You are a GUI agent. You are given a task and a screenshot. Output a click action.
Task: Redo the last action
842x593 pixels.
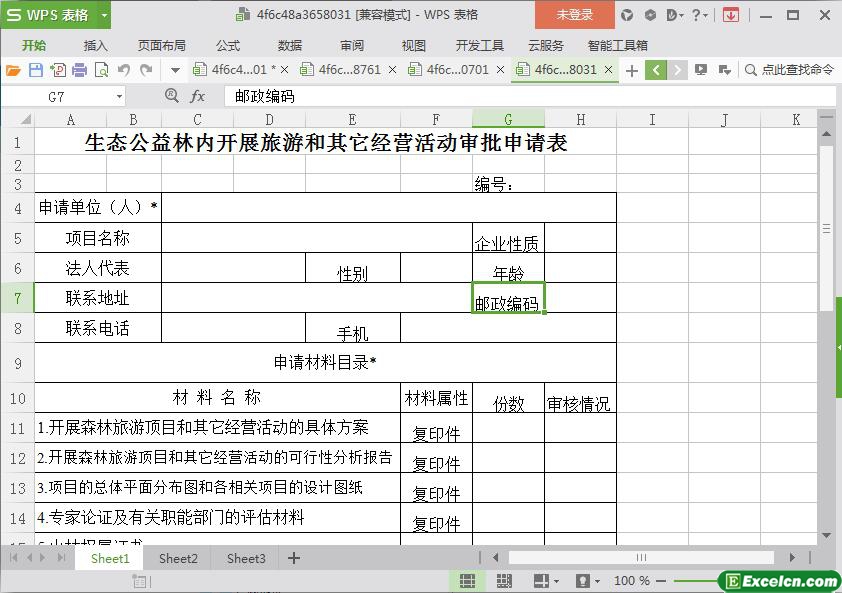point(146,70)
